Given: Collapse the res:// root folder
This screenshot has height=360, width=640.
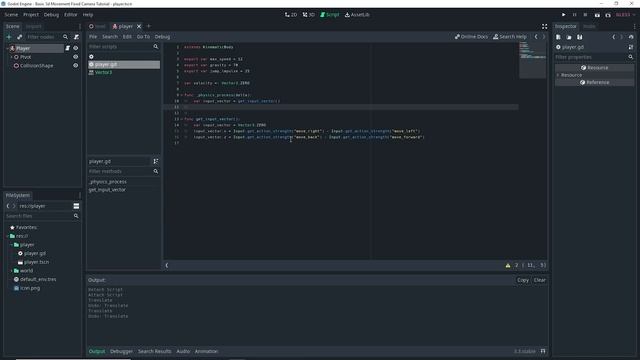Looking at the screenshot, I should point(7,236).
